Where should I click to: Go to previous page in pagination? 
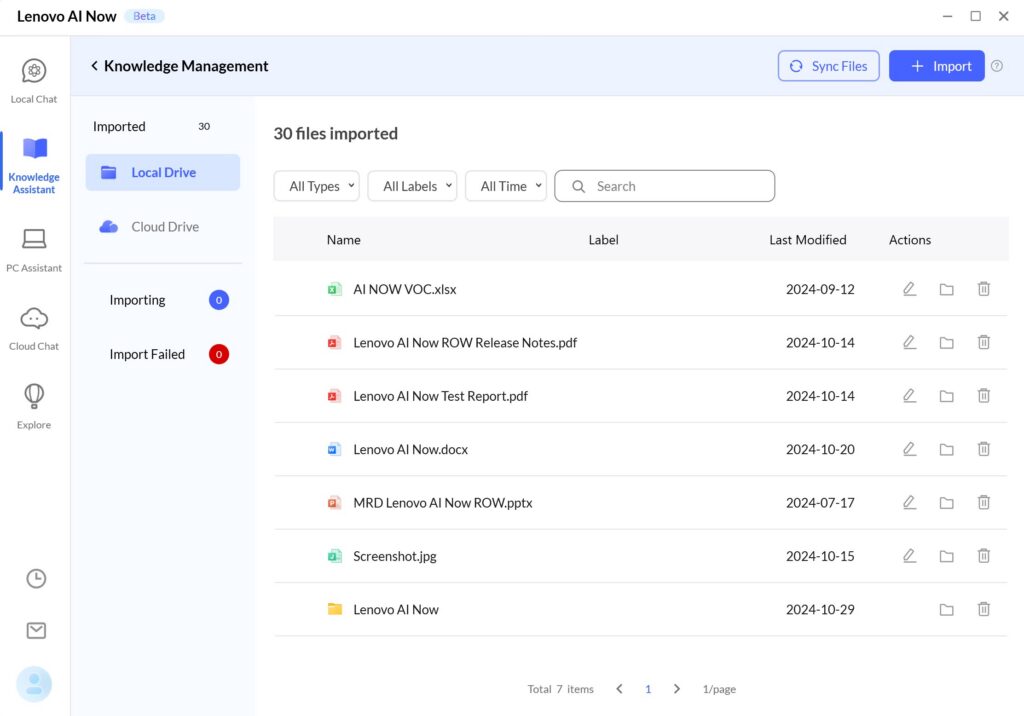coord(619,689)
